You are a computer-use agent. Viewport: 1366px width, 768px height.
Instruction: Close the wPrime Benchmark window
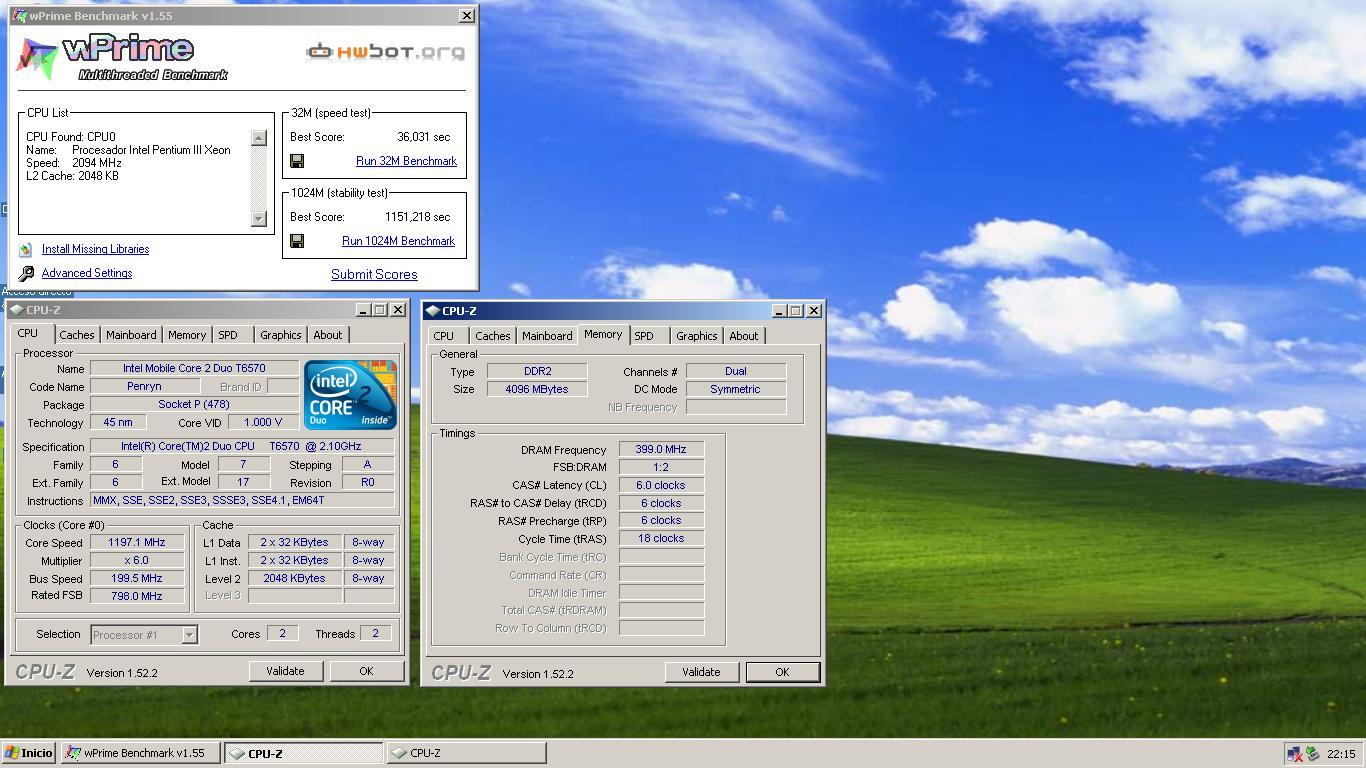(x=466, y=16)
